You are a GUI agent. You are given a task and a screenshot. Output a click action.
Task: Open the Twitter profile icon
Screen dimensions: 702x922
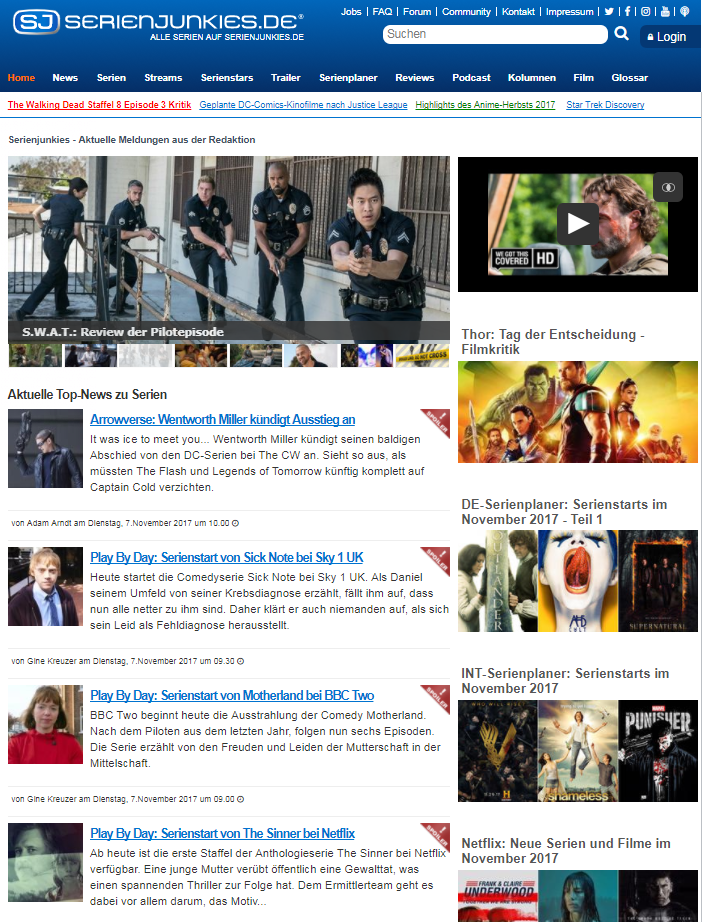(609, 11)
